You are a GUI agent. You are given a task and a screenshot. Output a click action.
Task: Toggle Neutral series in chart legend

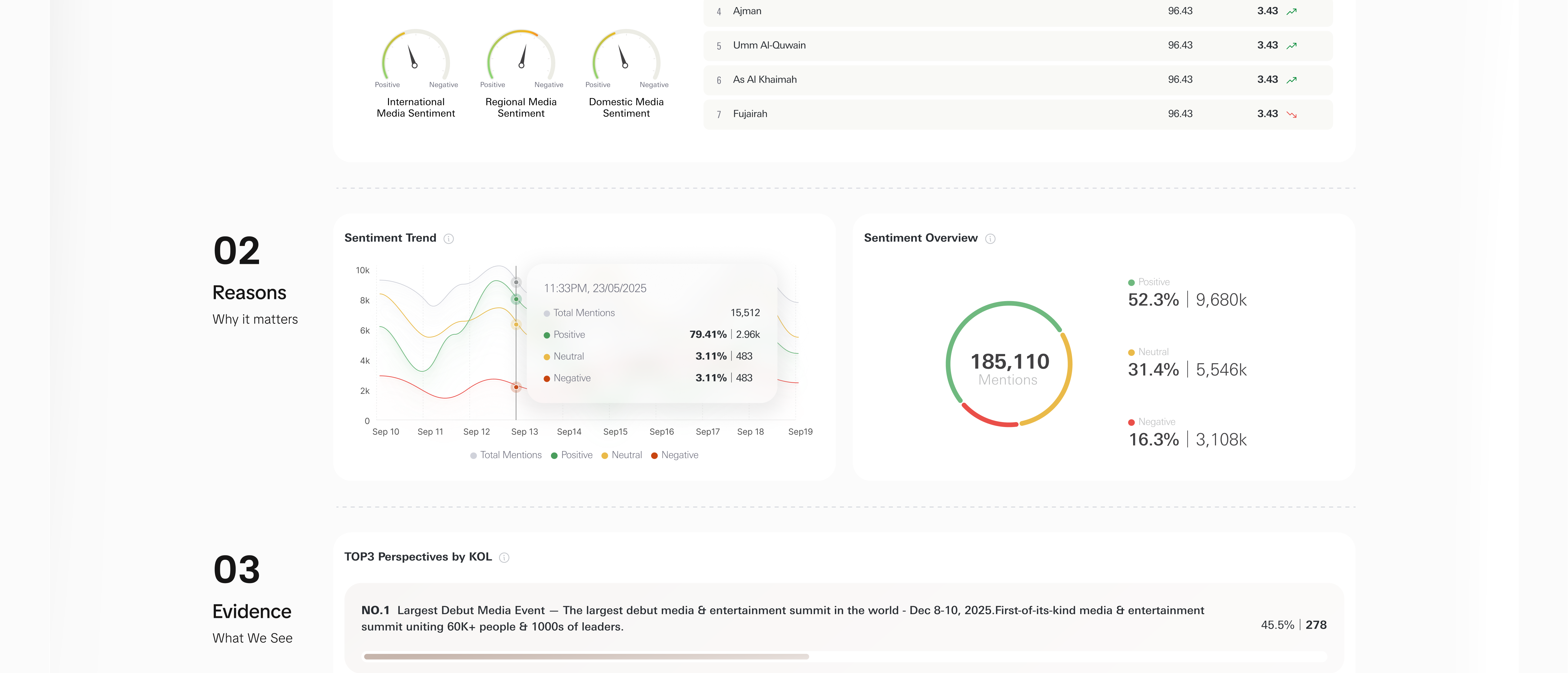(622, 455)
